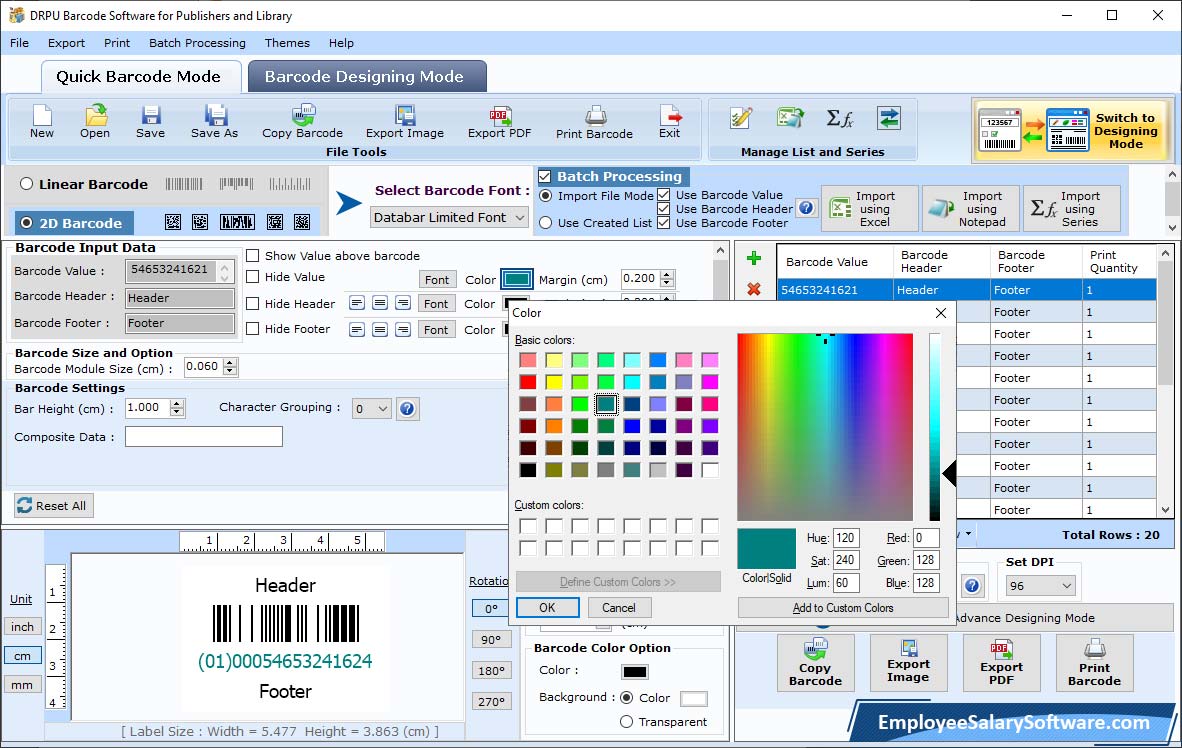Enable Show Value above barcode
Viewport: 1182px width, 748px height.
click(x=253, y=256)
